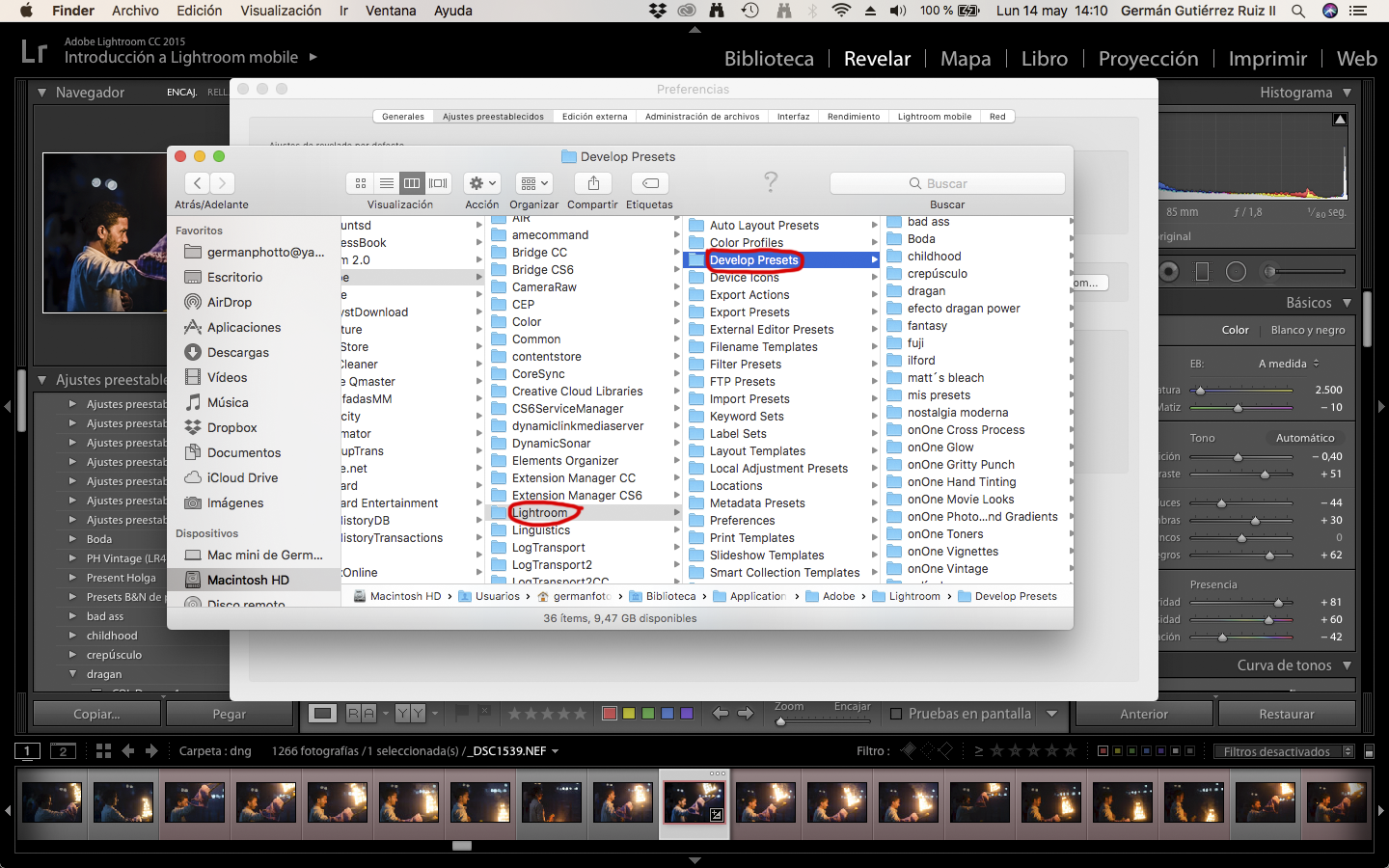Viewport: 1389px width, 868px height.
Task: Go back with the Finder back arrow
Action: 198,183
